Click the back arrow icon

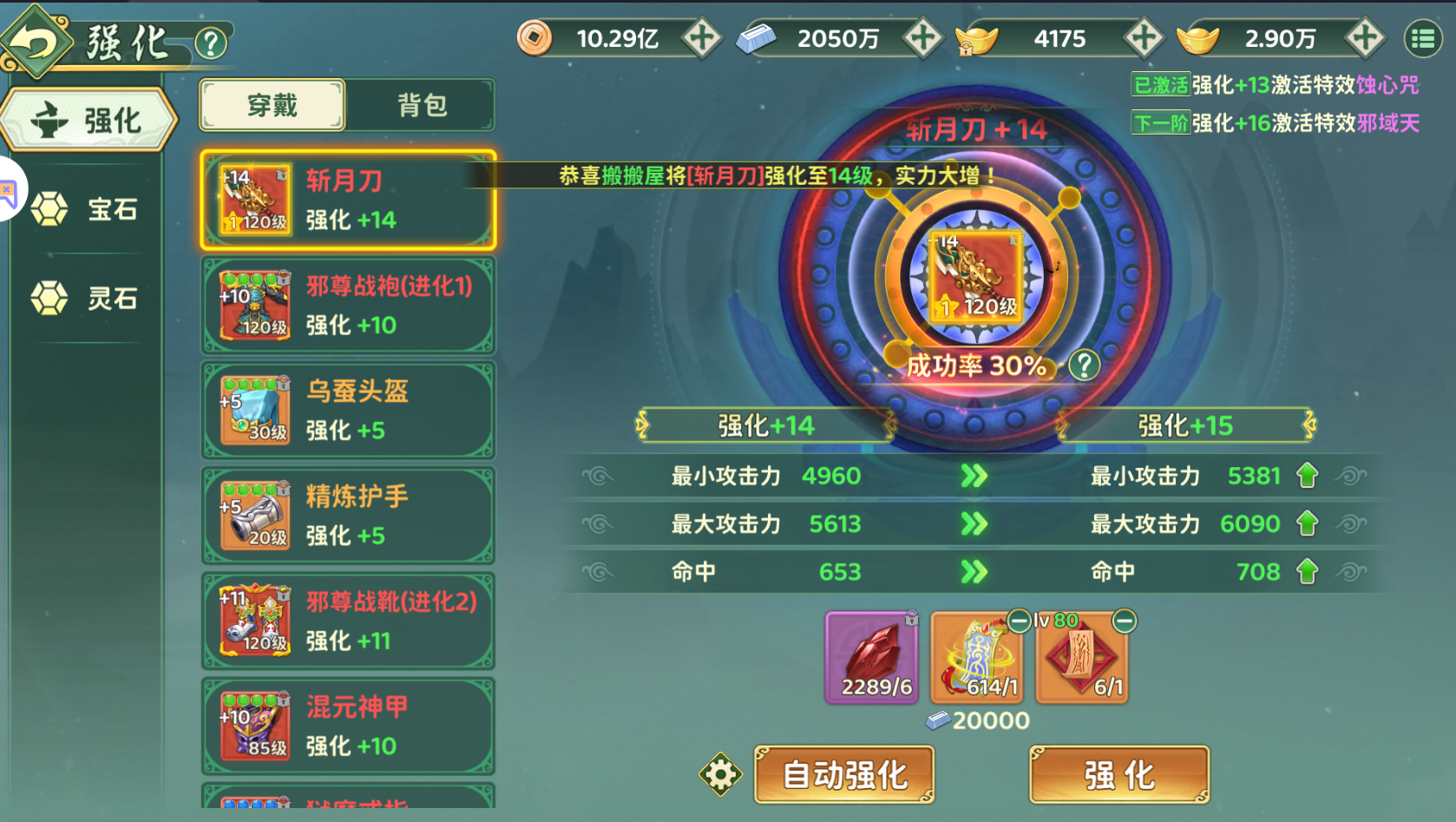coord(35,41)
